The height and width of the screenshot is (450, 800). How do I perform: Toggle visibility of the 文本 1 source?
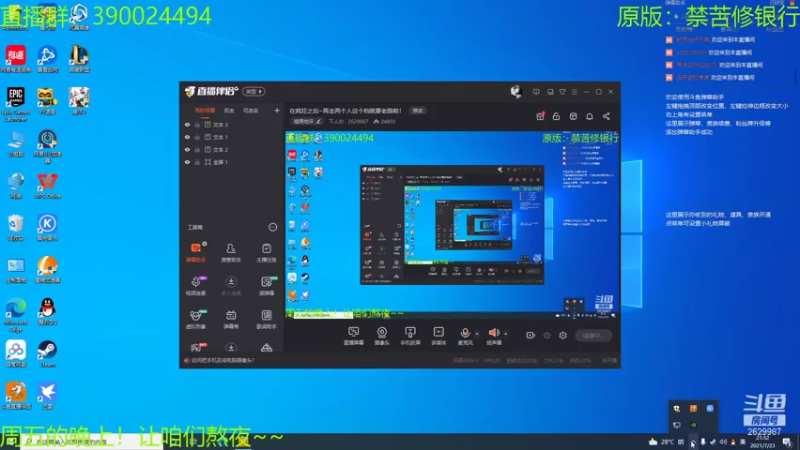click(187, 137)
